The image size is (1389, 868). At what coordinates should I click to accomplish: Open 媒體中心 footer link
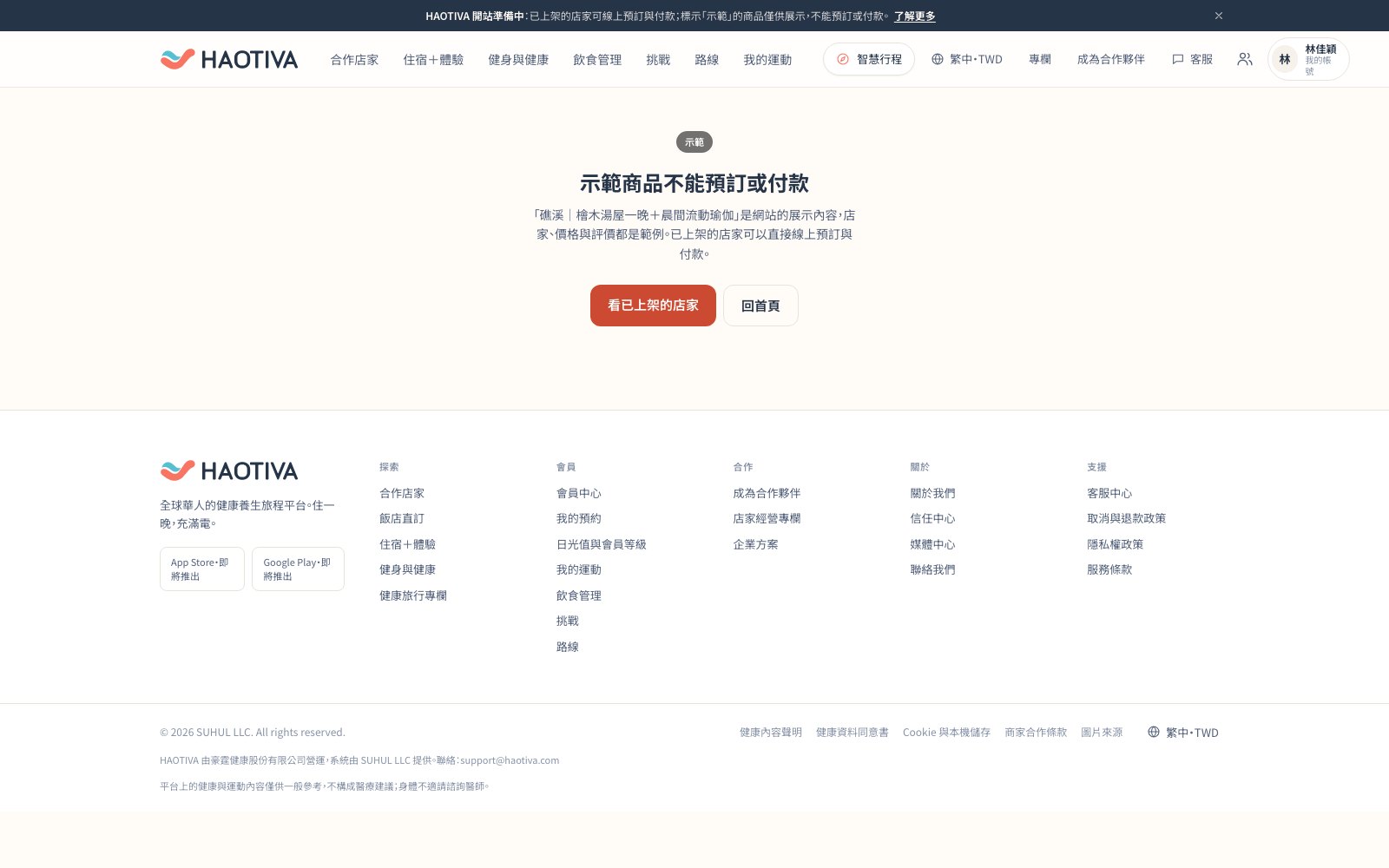pos(932,544)
